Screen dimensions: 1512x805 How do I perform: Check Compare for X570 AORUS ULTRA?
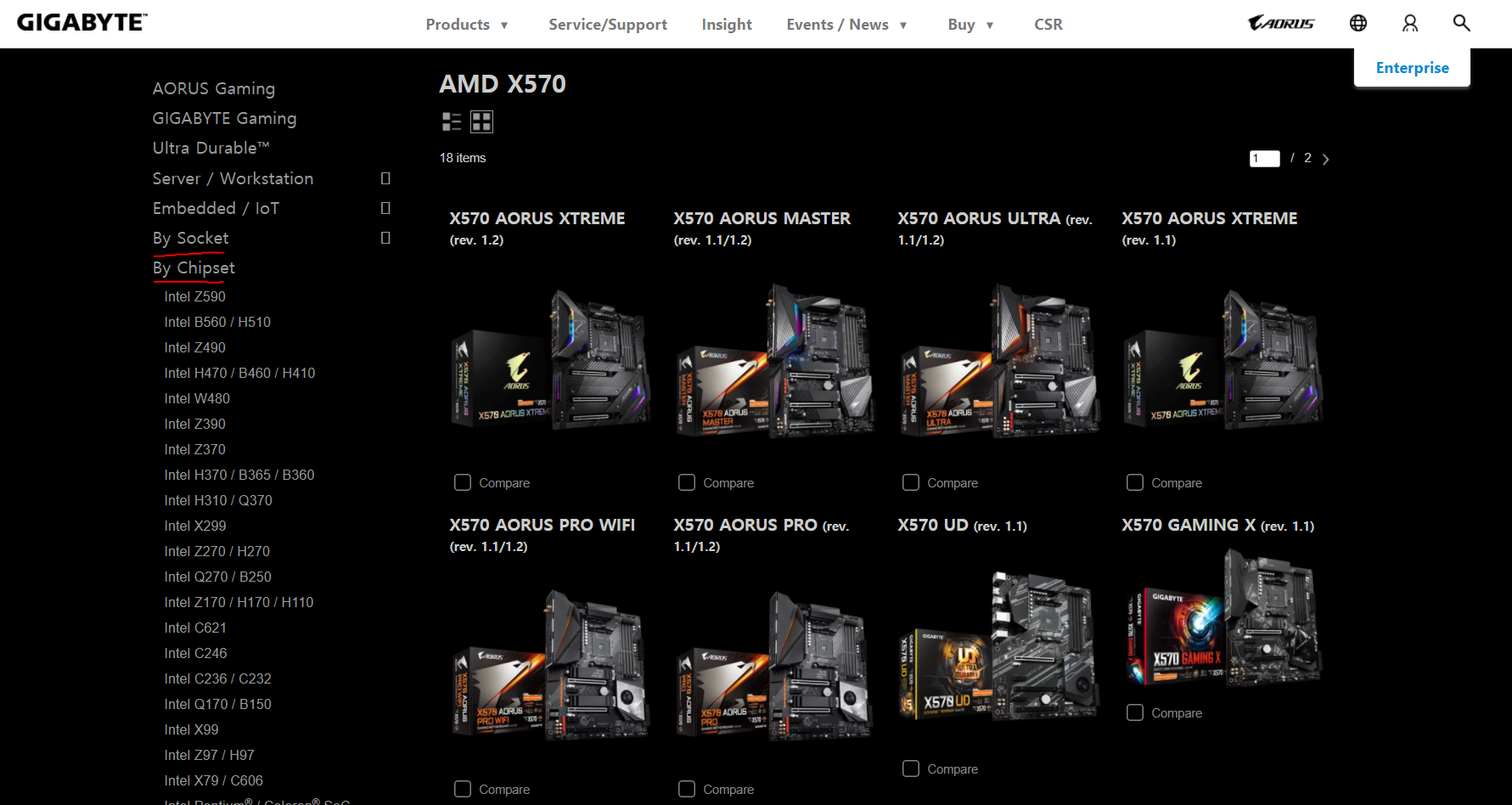[911, 482]
